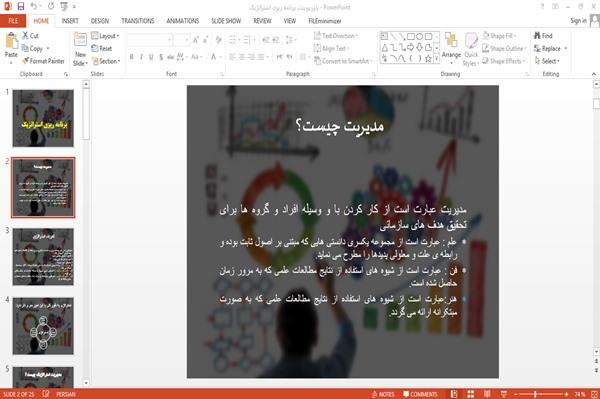Click Convert to SmartArt
Viewport: 600px width, 399px height.
[x=343, y=61]
